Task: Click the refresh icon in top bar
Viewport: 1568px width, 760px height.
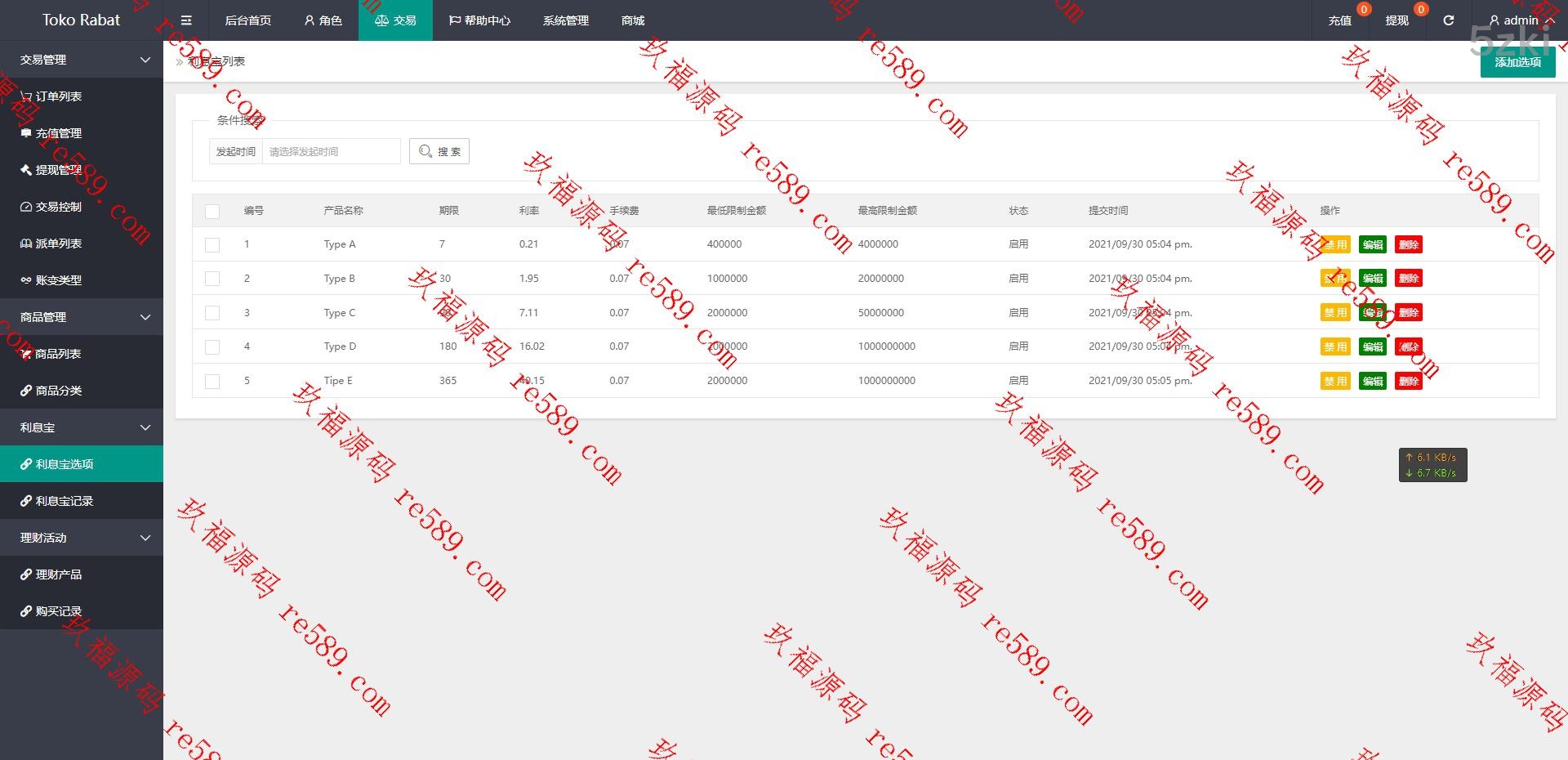Action: pos(1448,20)
